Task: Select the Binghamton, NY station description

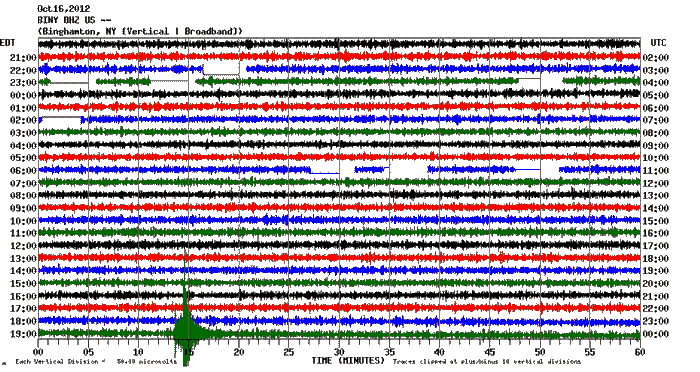Action: pos(140,31)
